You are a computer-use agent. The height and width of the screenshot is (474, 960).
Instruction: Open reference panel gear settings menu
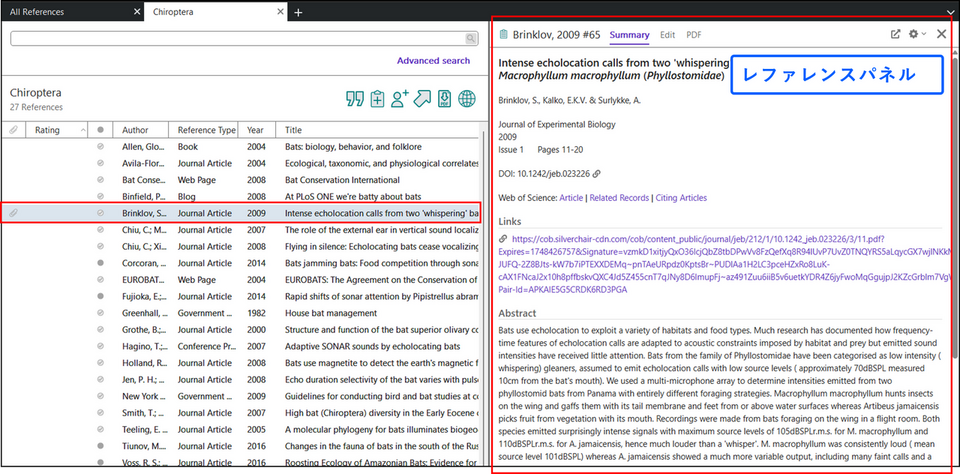[917, 34]
